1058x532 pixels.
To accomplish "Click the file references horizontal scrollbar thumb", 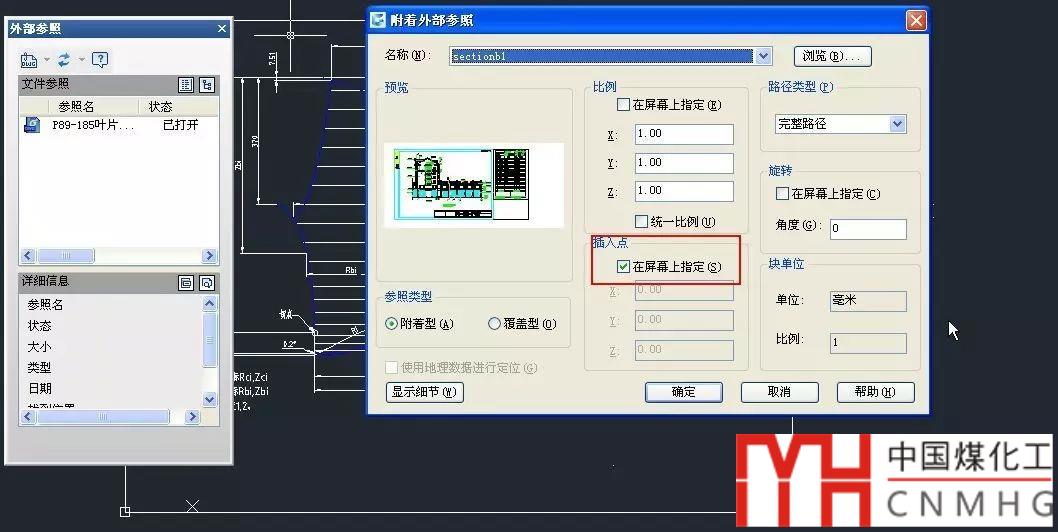I will pyautogui.click(x=65, y=256).
